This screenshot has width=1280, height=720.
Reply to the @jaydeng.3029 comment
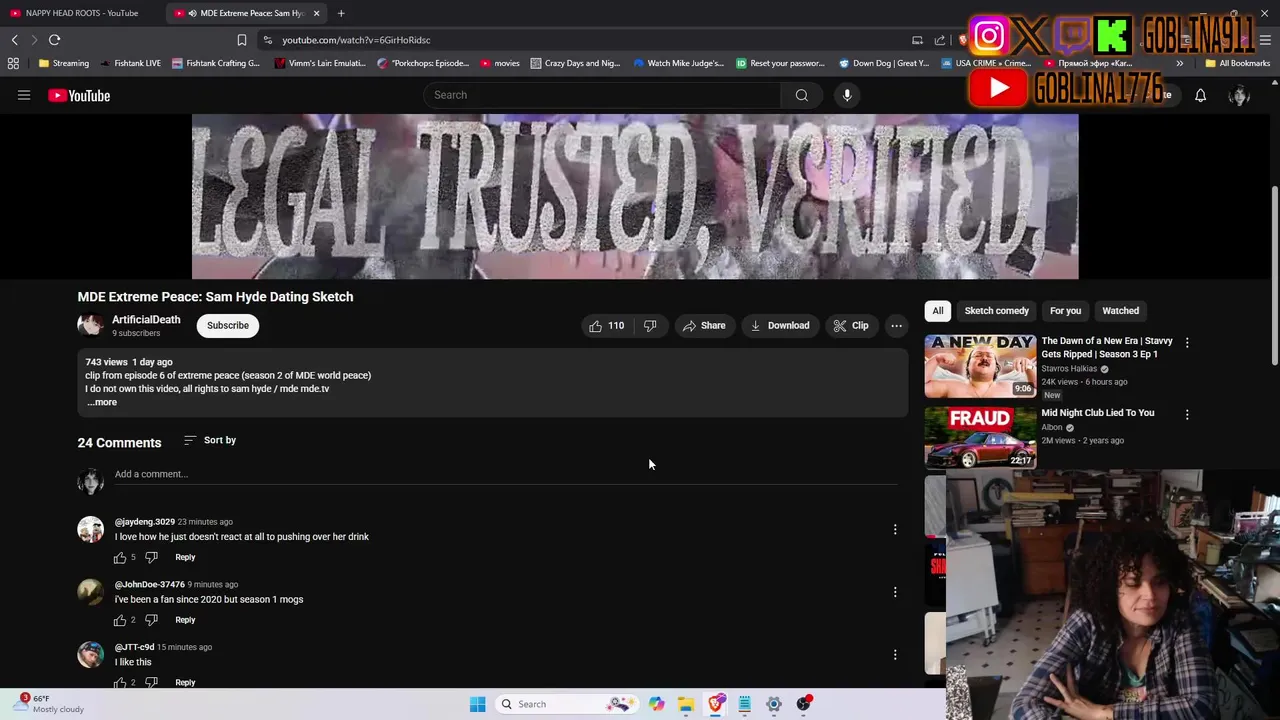click(x=185, y=557)
